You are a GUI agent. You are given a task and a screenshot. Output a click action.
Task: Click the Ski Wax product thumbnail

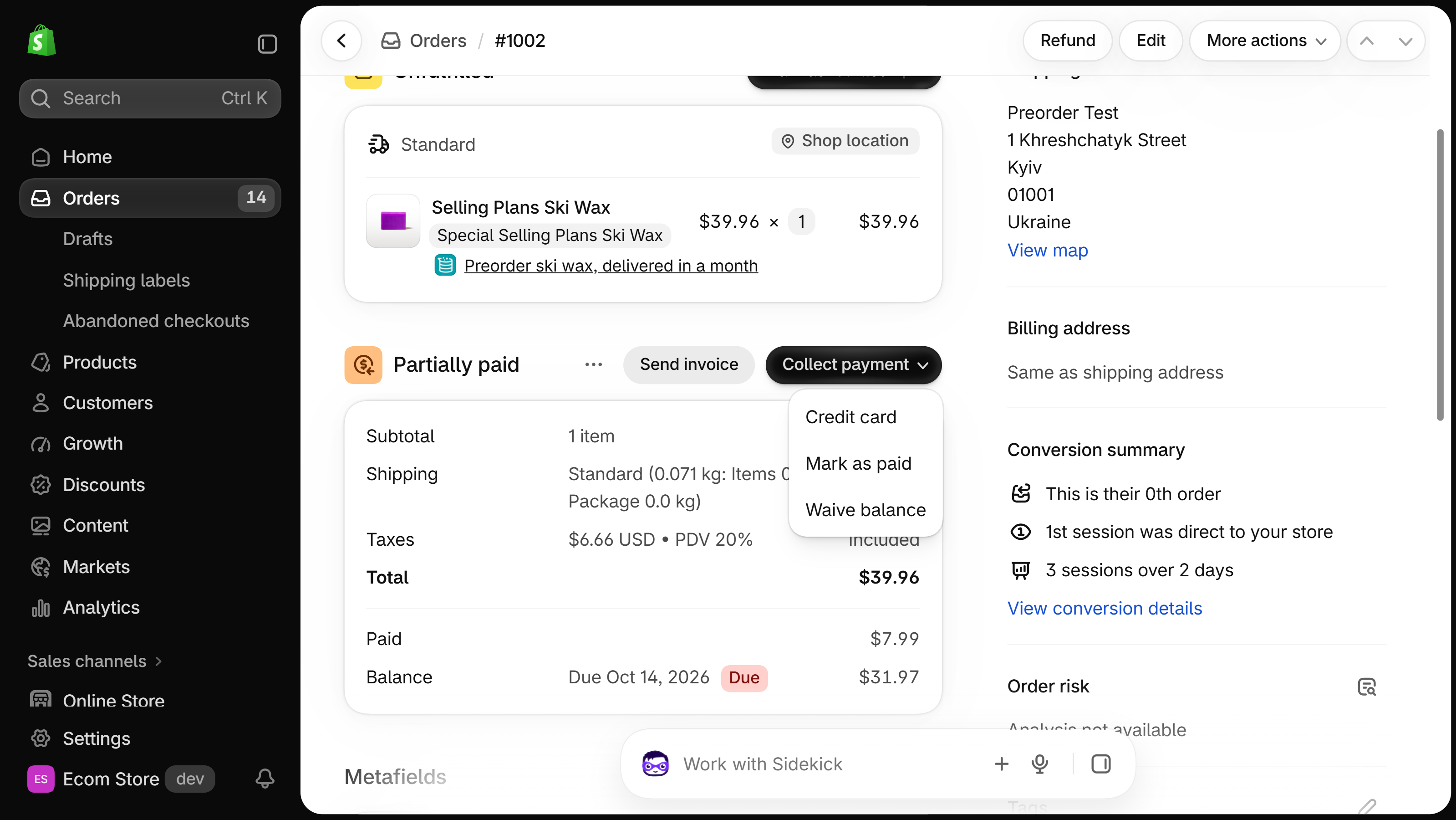point(393,221)
